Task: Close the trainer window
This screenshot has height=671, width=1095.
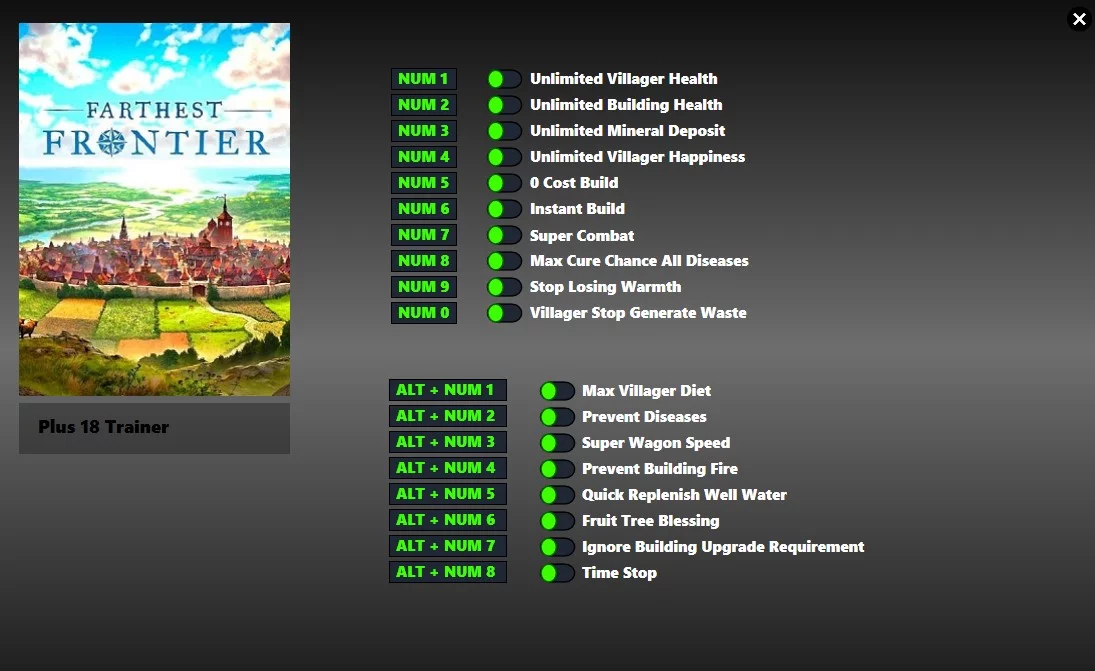Action: tap(1078, 19)
